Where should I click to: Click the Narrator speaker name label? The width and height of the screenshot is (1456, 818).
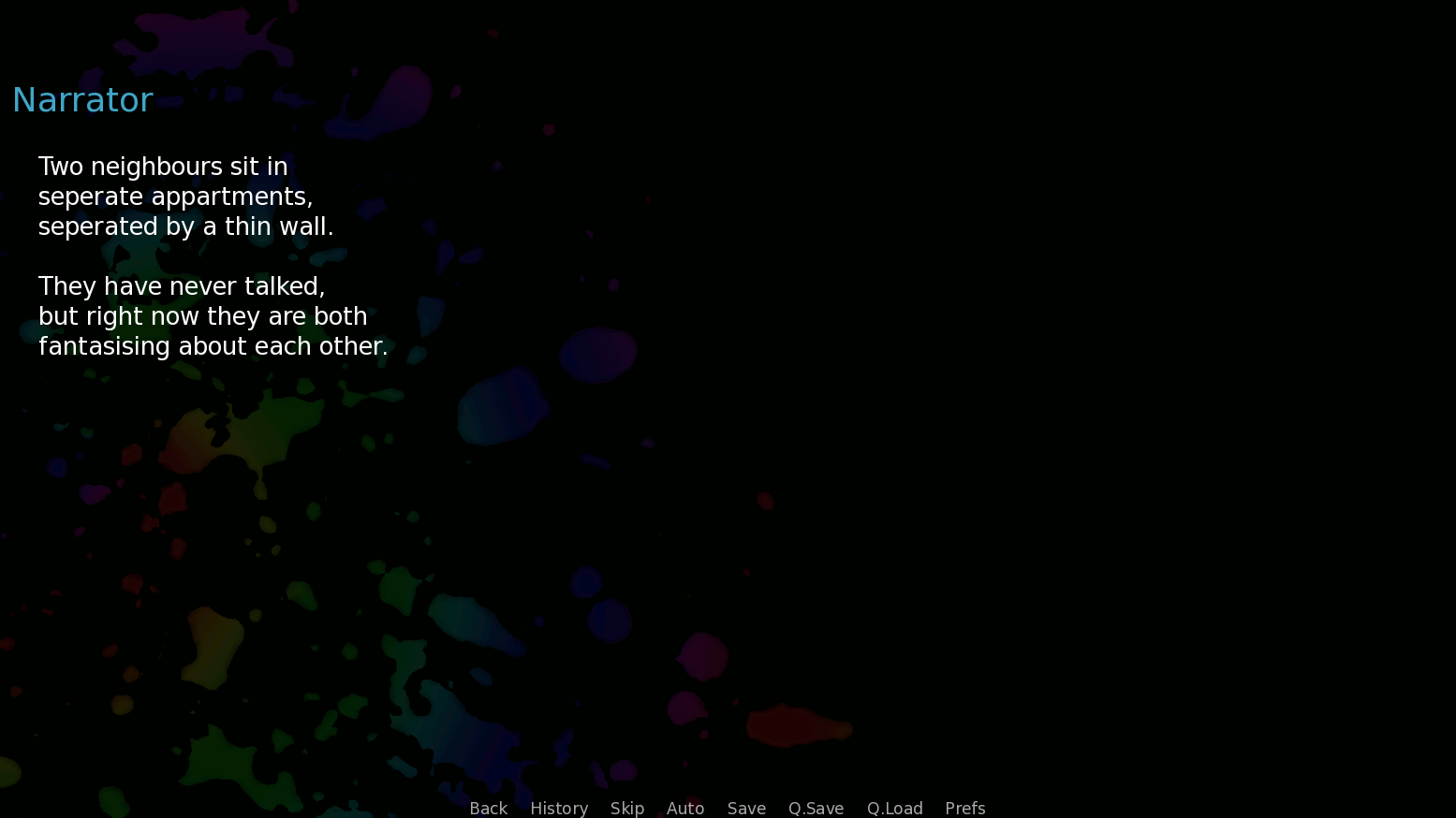pos(82,100)
